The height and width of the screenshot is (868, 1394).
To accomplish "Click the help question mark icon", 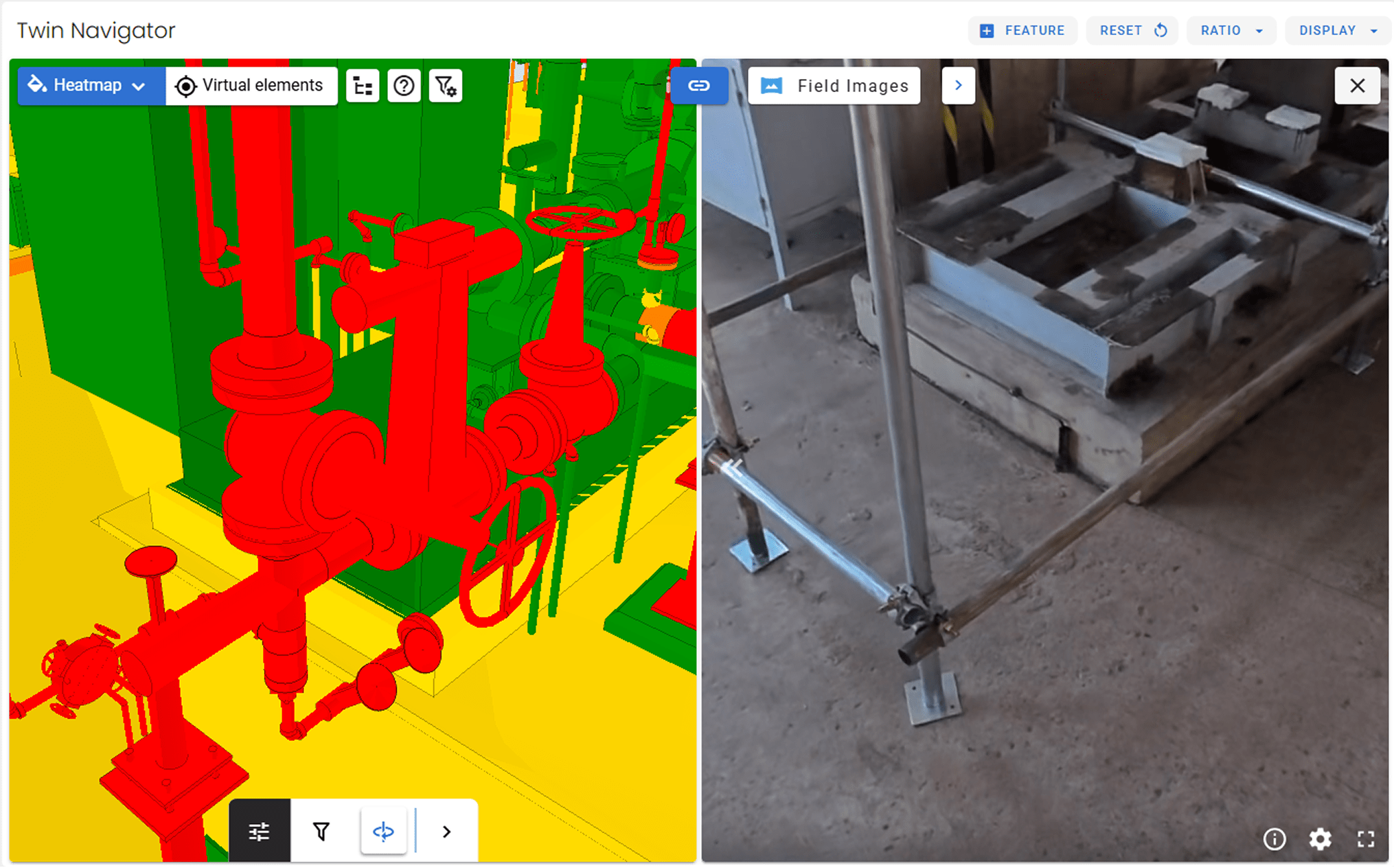I will point(404,86).
